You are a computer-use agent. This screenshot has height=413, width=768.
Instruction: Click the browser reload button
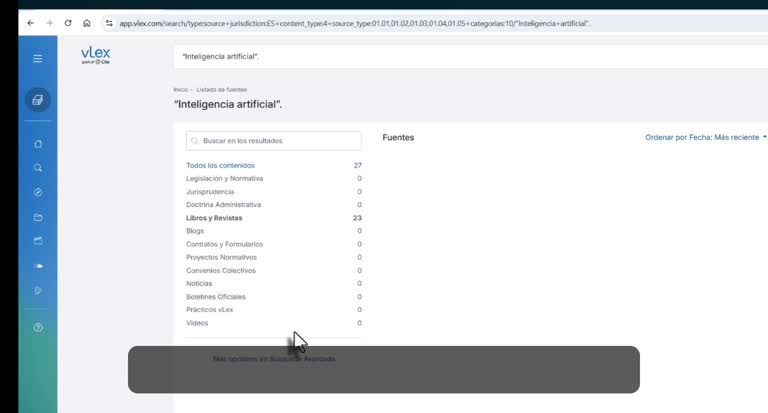coord(68,23)
